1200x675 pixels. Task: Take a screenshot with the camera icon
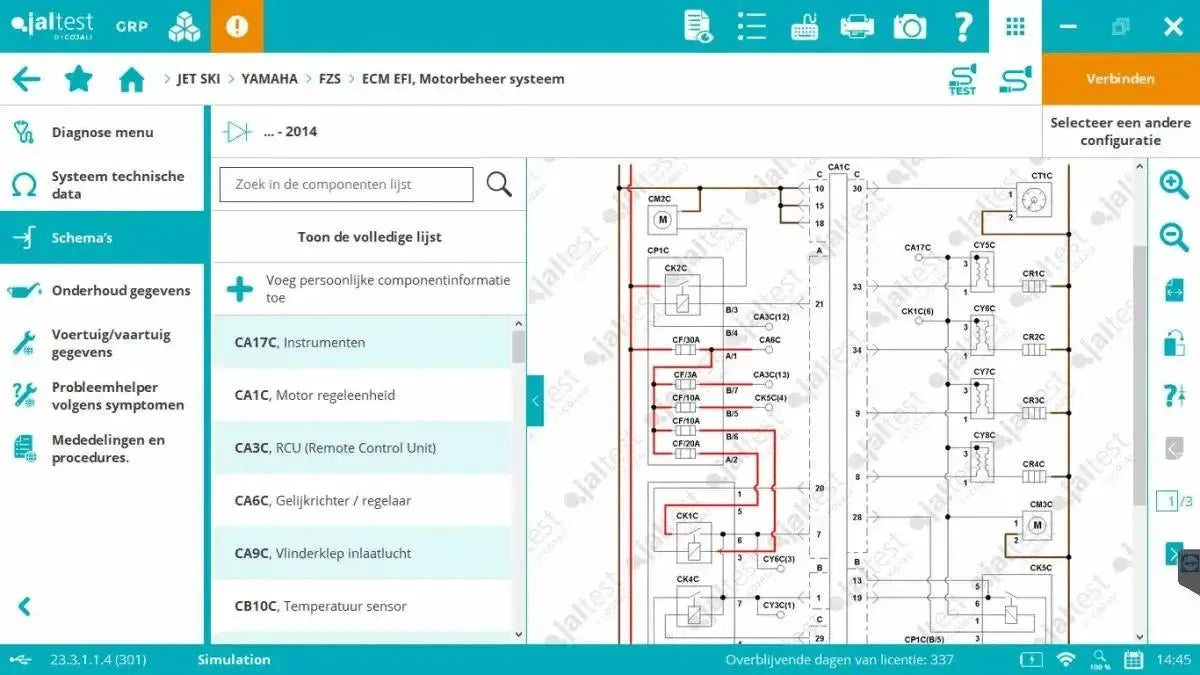coord(910,26)
